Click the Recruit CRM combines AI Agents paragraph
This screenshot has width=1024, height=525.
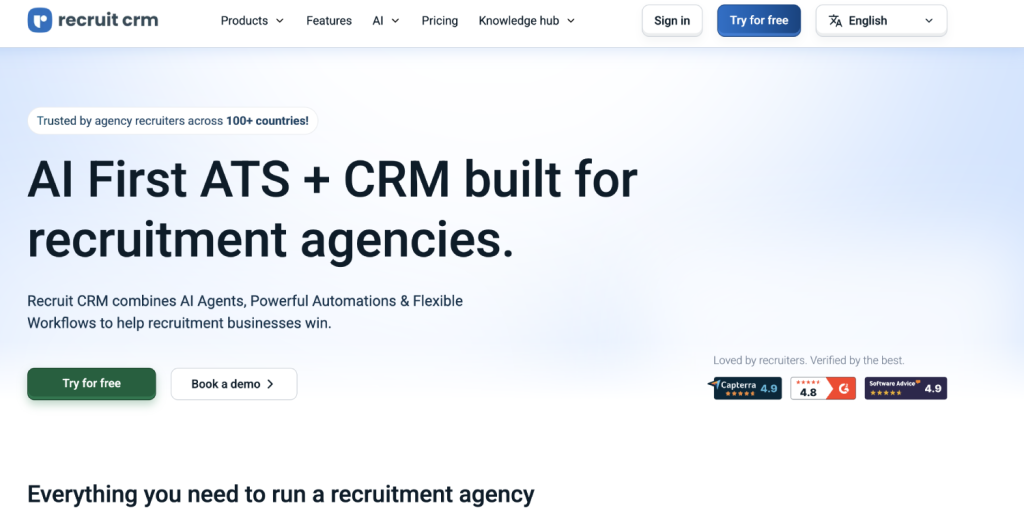(x=245, y=311)
